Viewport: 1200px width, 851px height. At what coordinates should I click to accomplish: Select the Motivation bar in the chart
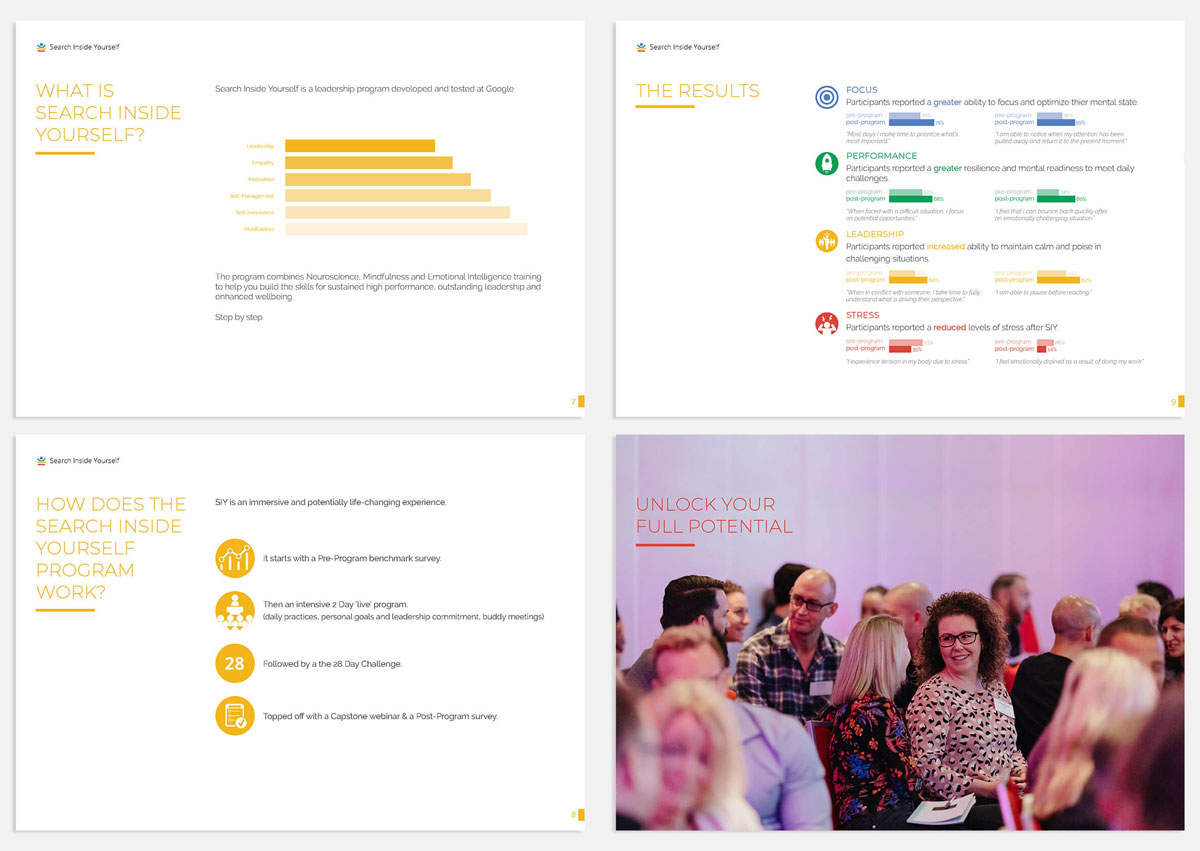coord(378,179)
